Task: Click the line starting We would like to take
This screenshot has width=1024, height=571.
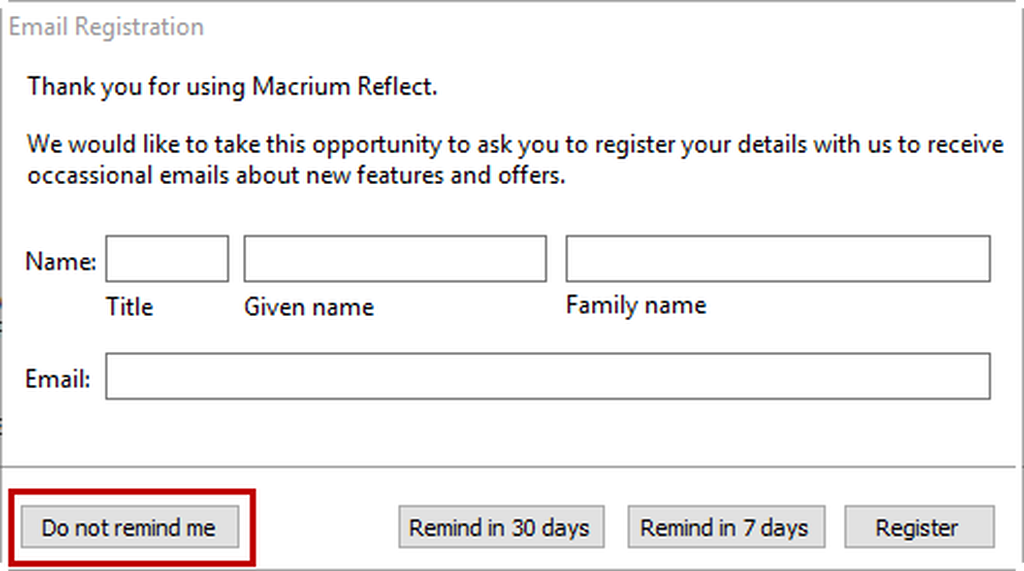Action: coord(515,144)
